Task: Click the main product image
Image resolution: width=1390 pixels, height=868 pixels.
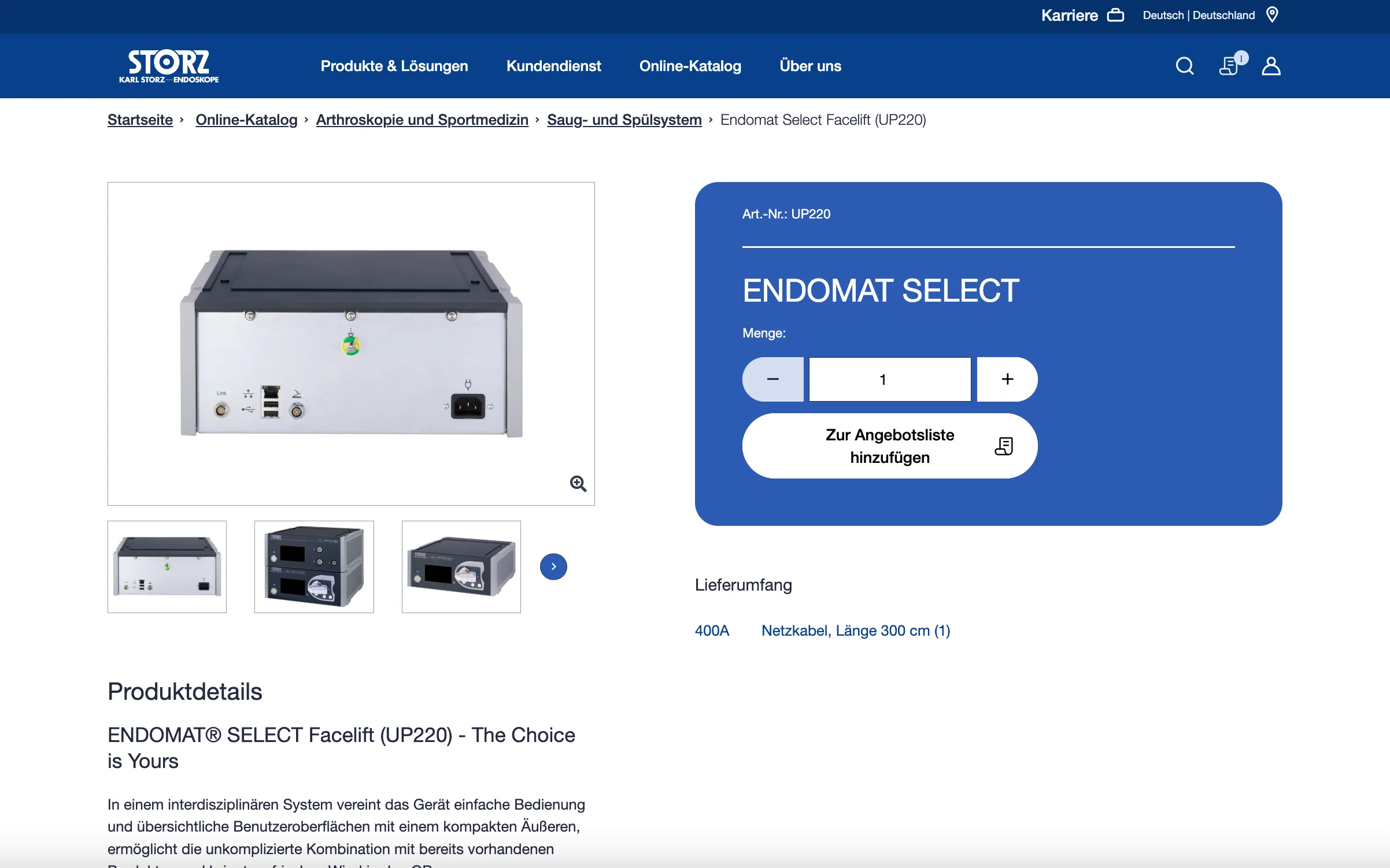Action: coord(351,343)
